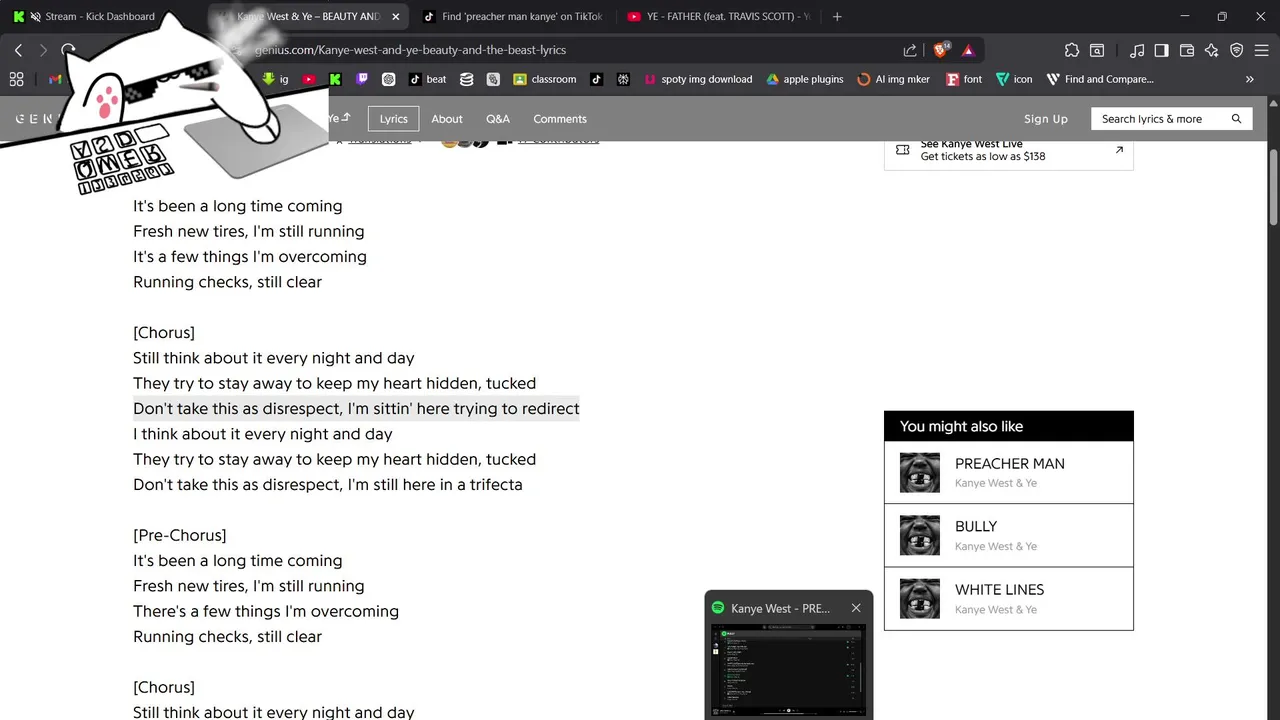Open the 'ig' bookmark
The height and width of the screenshot is (720, 1280).
point(276,79)
